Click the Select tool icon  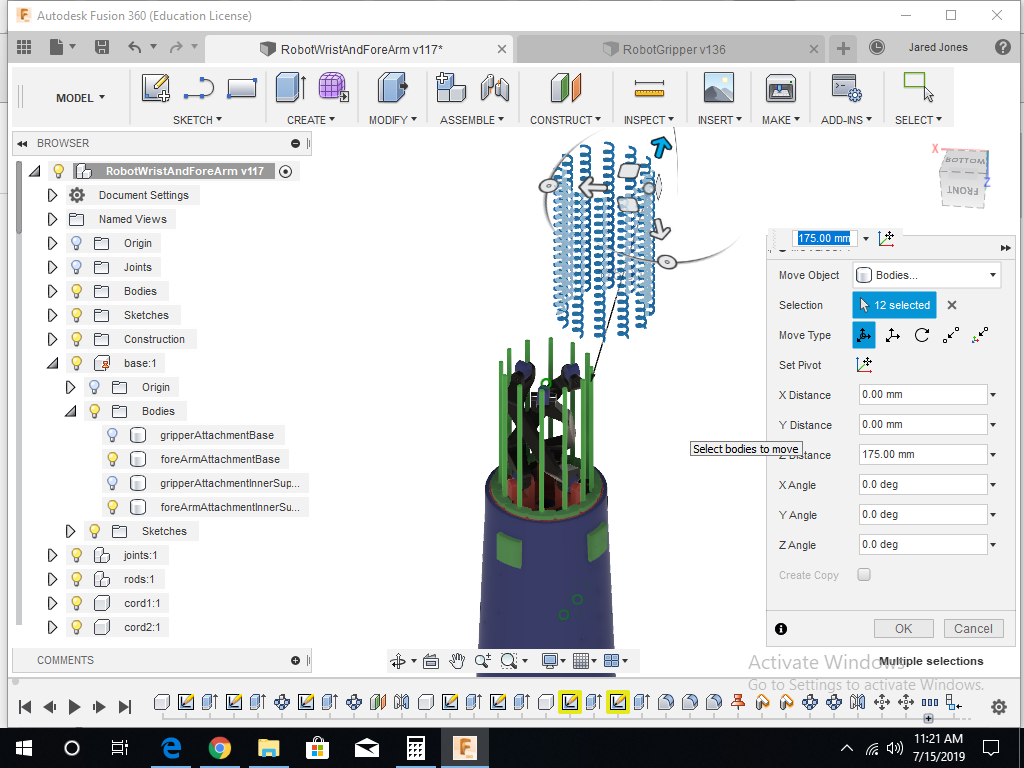click(918, 88)
